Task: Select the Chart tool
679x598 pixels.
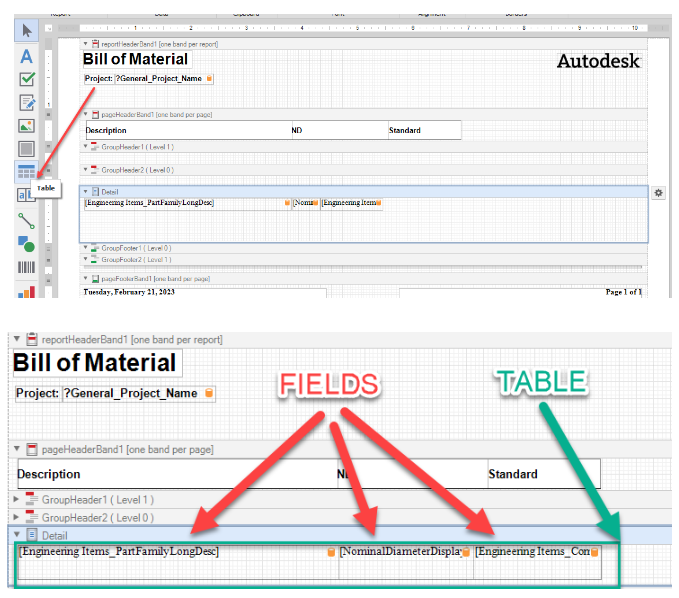Action: coord(27,291)
